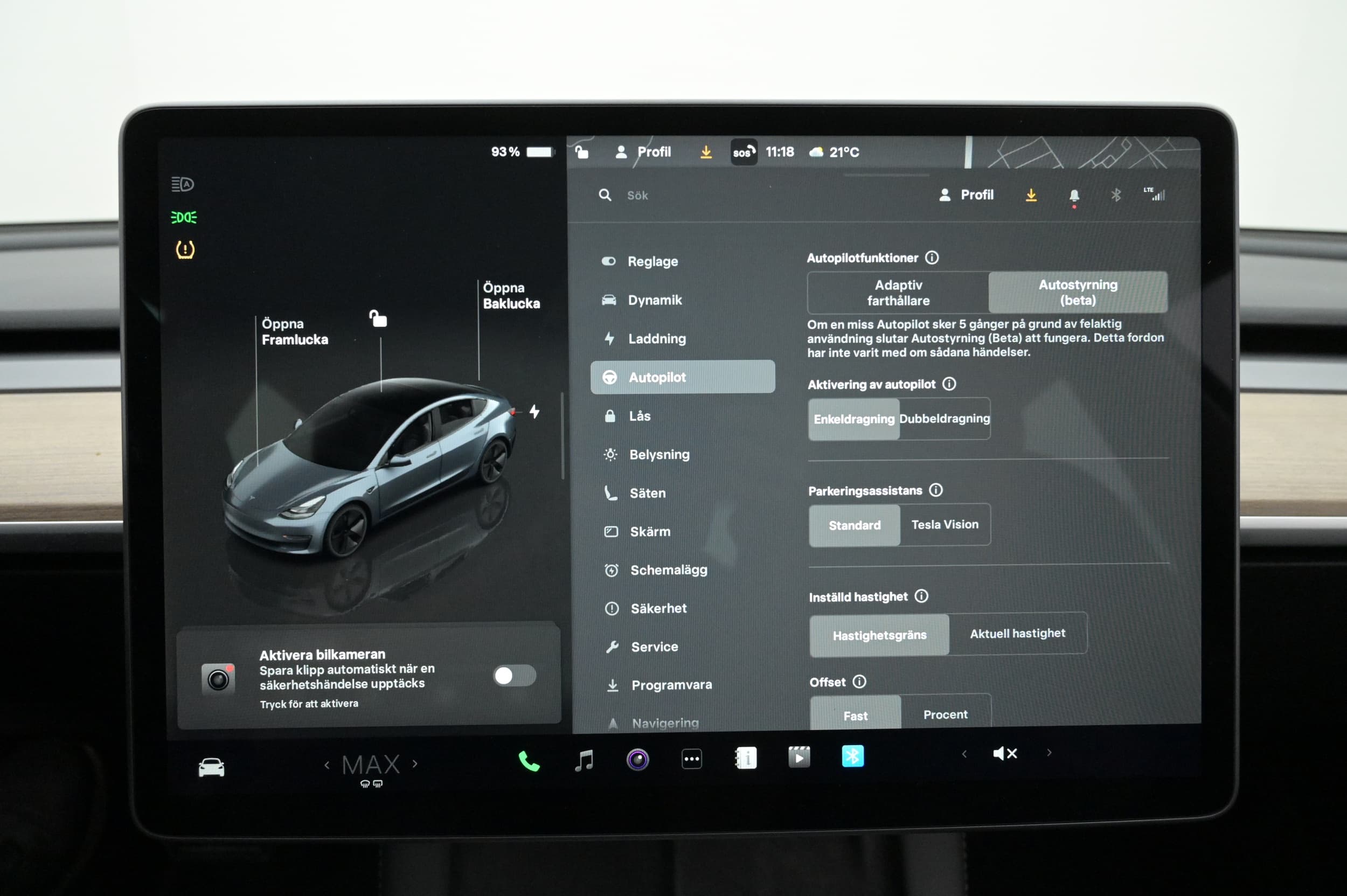Tap the tire pressure warning icon
Viewport: 1347px width, 896px height.
tap(185, 249)
